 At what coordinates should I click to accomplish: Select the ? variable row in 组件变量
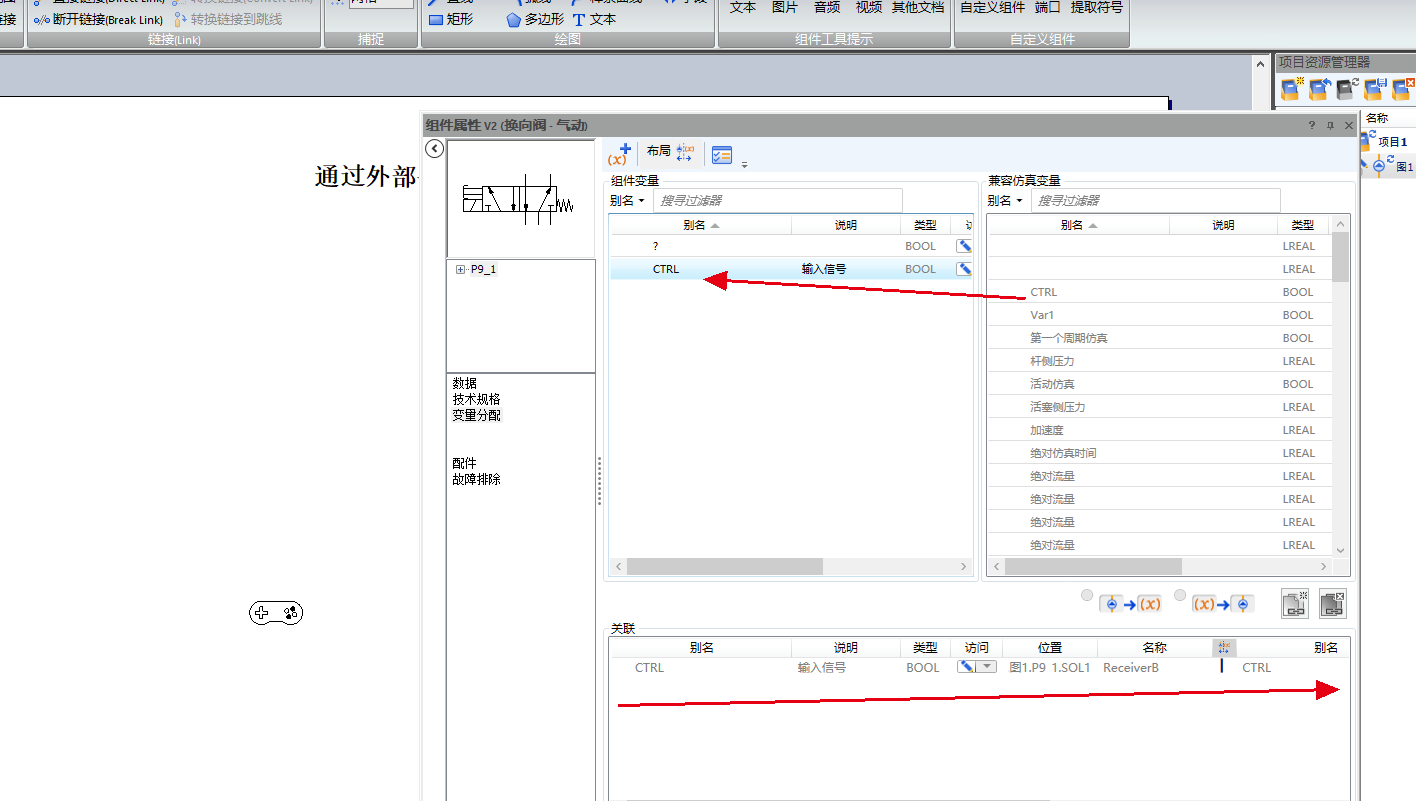[x=792, y=246]
